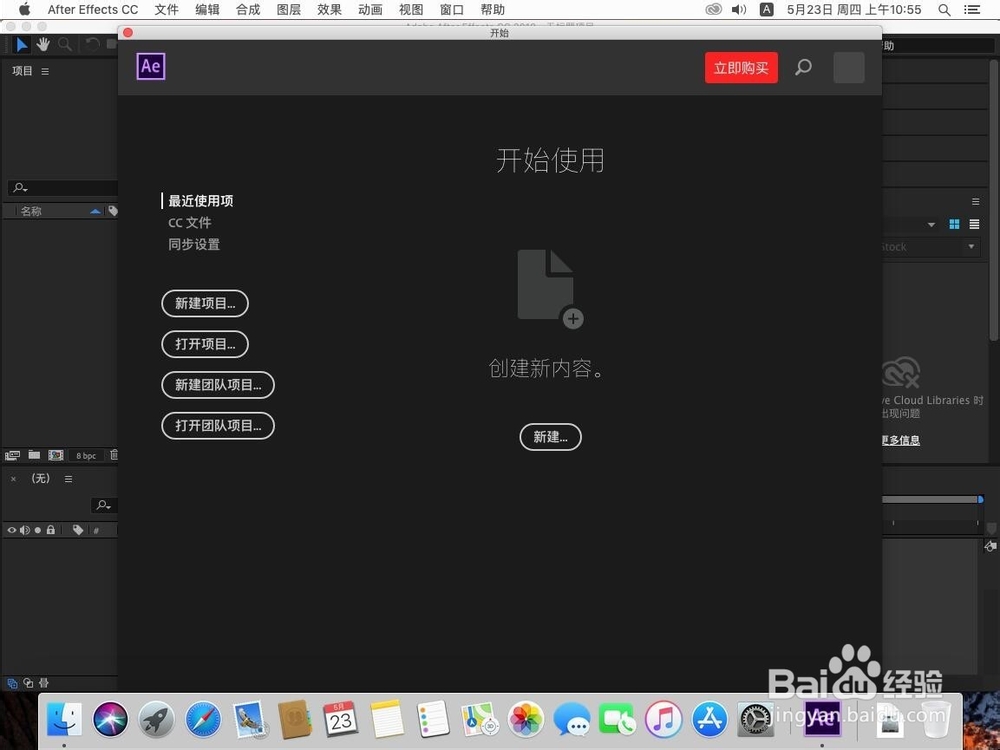Toggle Layer Switches pane in timeline
Screen dimensions: 1000x750
tap(12, 683)
